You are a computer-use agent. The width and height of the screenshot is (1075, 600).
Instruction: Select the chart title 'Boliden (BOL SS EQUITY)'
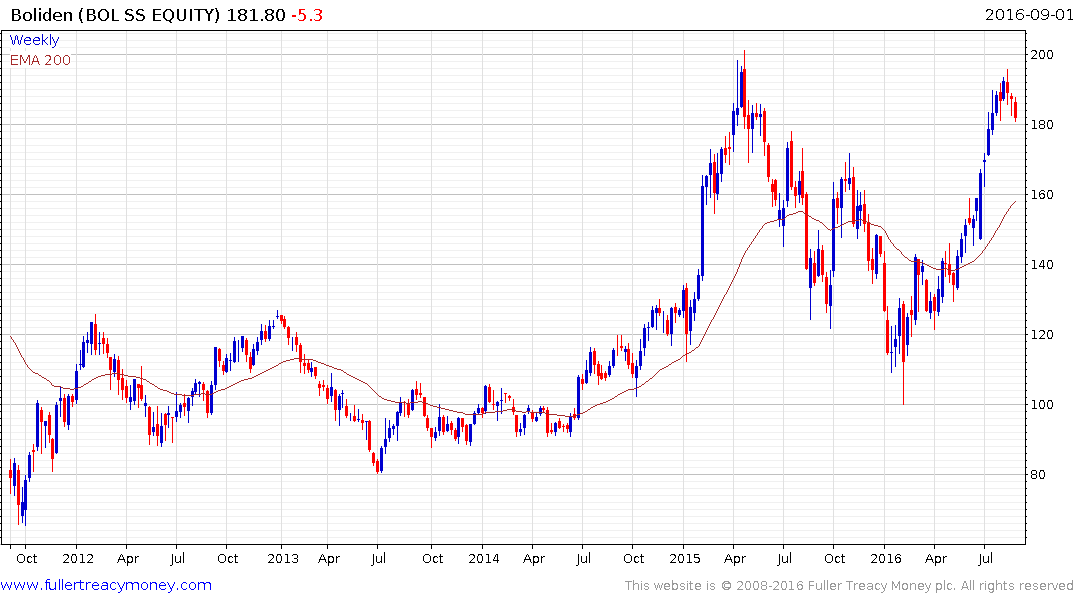coord(116,14)
